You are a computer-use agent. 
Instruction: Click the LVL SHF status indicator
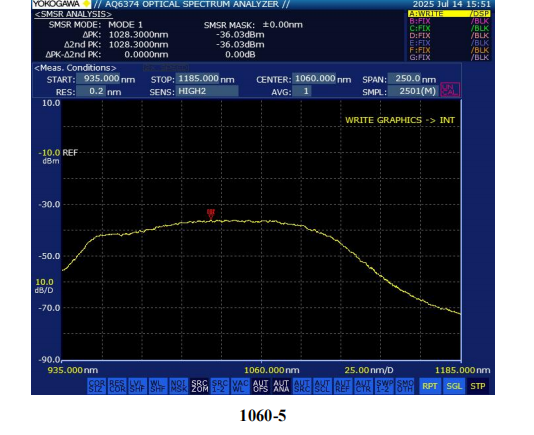tap(138, 386)
